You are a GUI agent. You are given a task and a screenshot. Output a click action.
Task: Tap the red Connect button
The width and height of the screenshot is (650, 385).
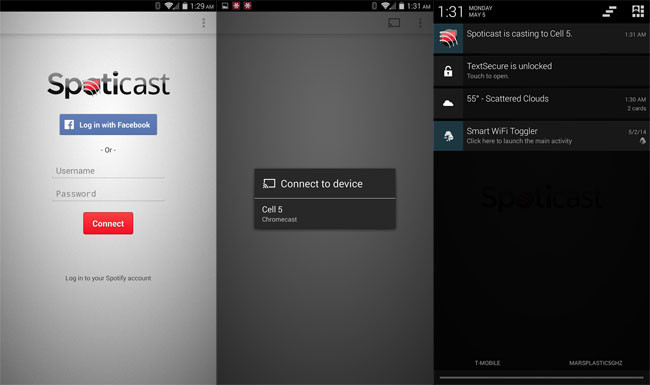tap(108, 223)
